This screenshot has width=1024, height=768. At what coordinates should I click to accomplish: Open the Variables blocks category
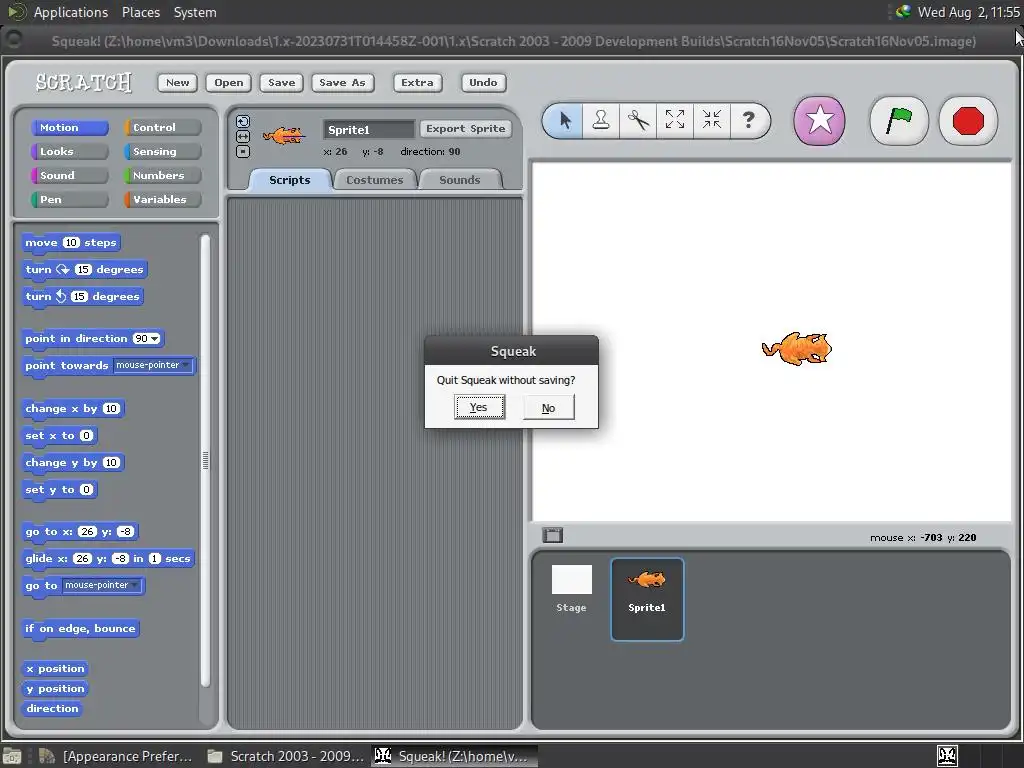pyautogui.click(x=162, y=199)
